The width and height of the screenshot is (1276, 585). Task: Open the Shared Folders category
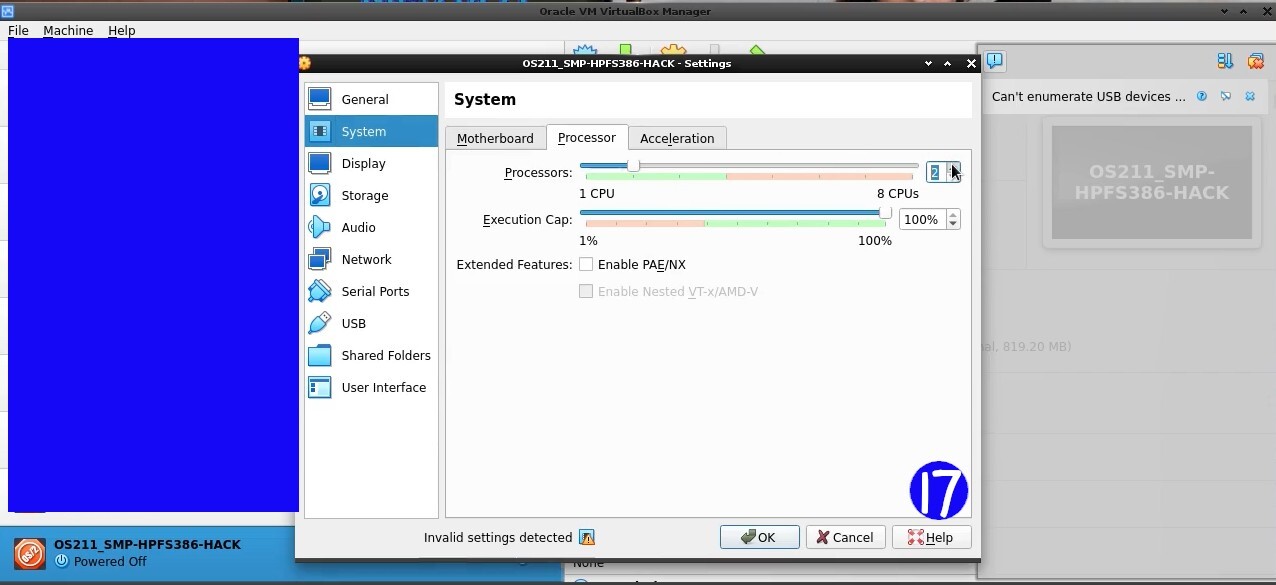pos(371,355)
